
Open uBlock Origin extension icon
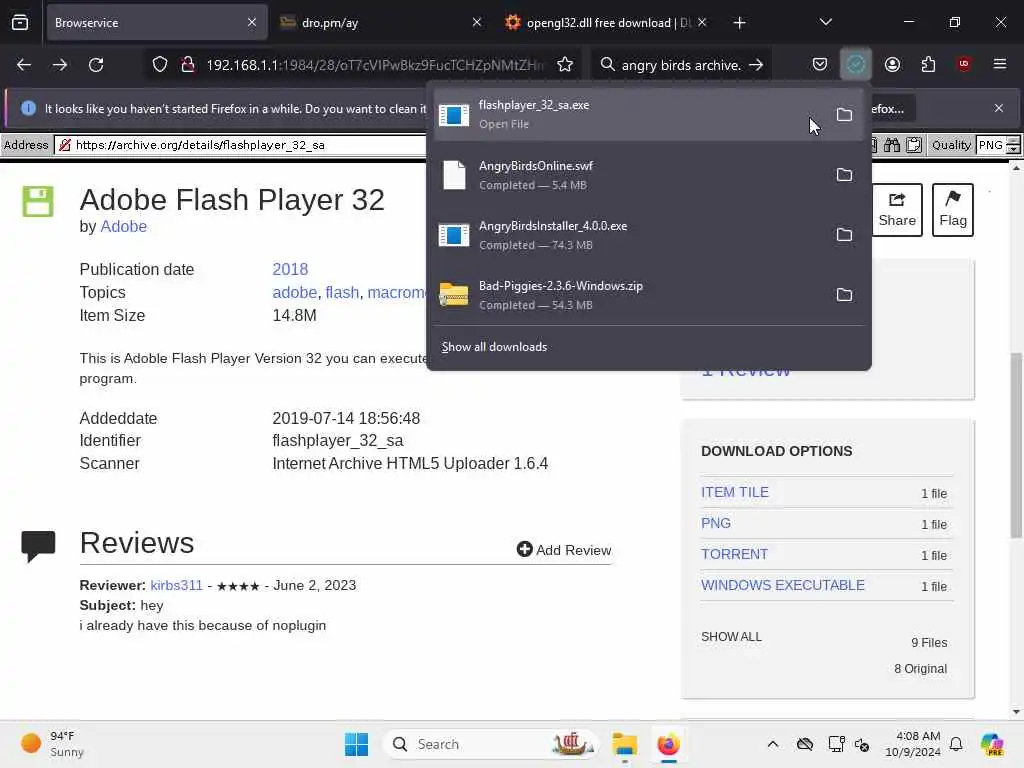coord(964,64)
